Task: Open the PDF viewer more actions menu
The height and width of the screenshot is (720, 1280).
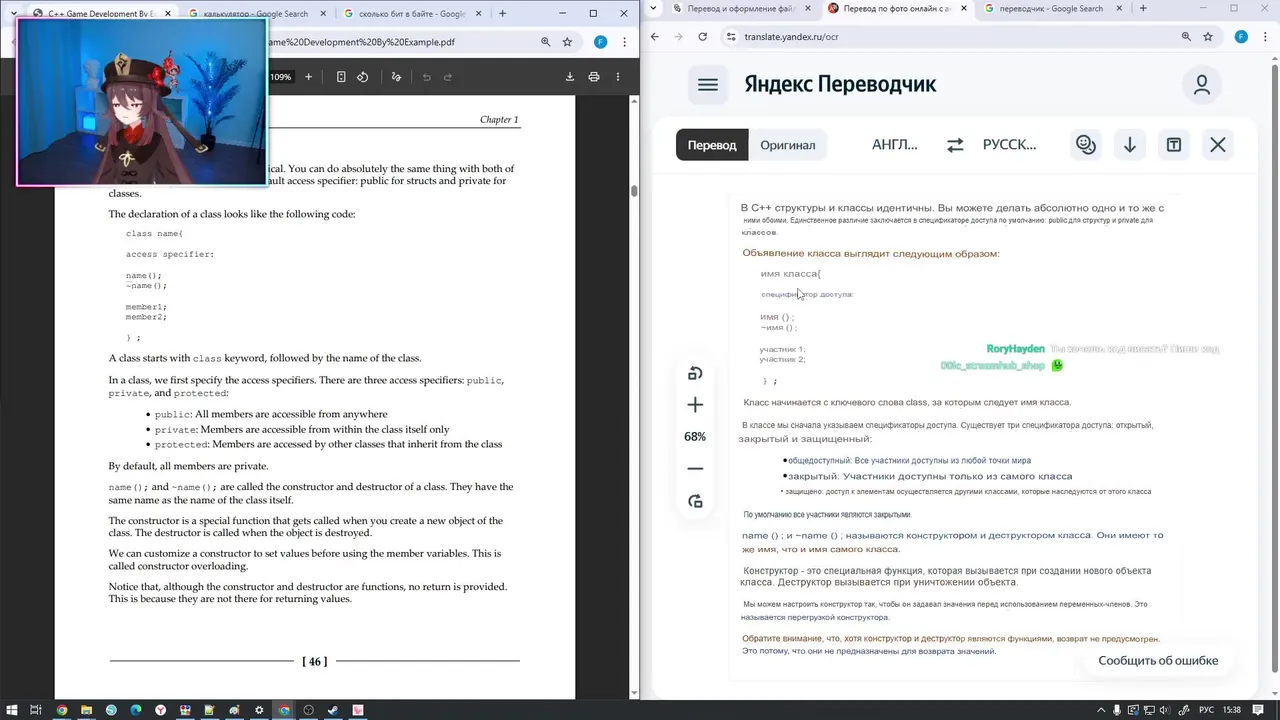Action: [619, 77]
